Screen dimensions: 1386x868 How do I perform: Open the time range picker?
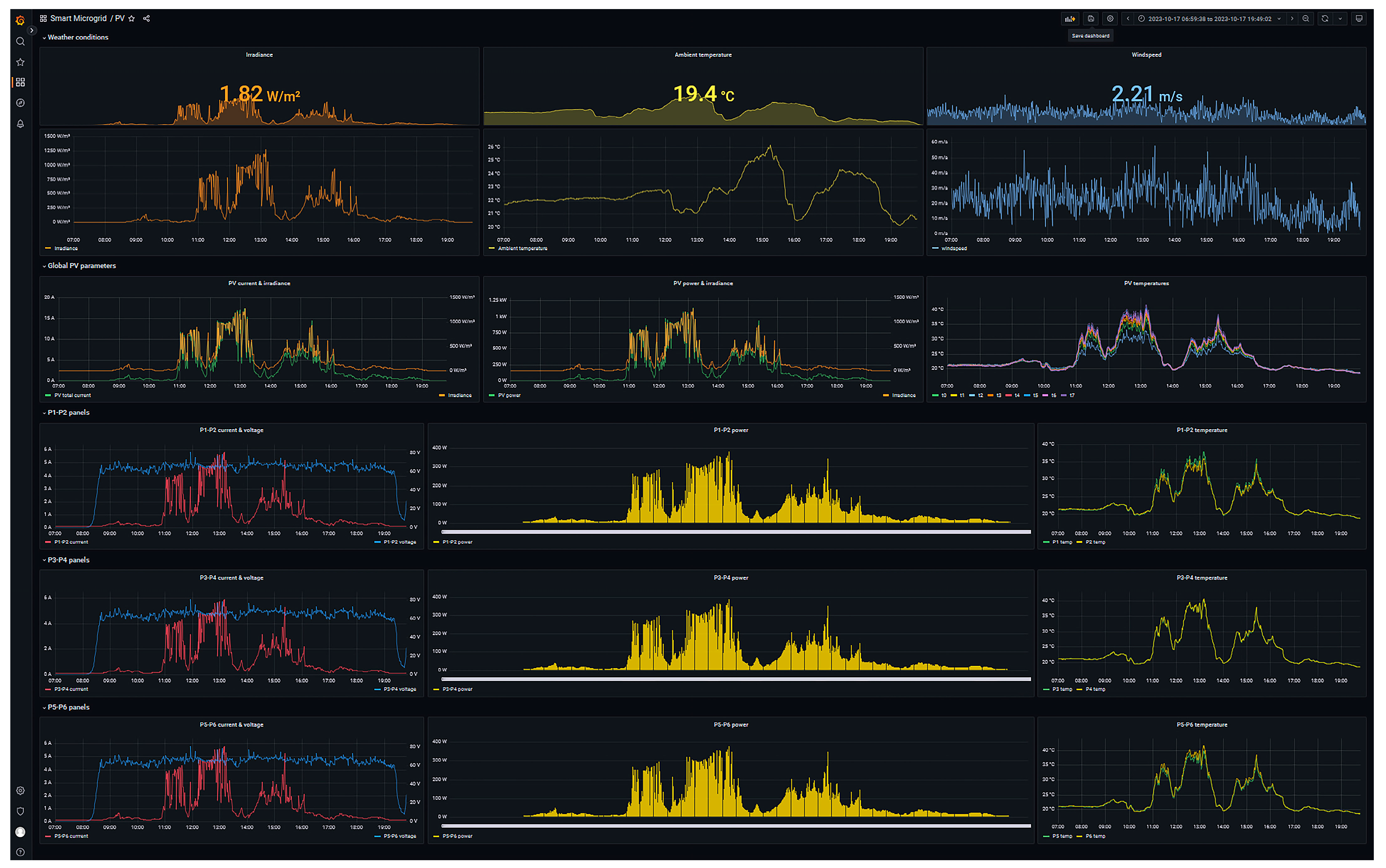(1209, 19)
